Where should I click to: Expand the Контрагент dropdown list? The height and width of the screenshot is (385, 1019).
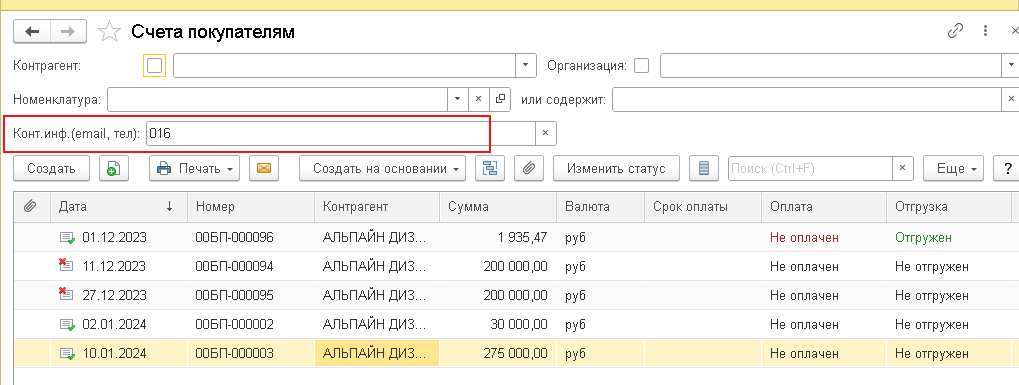(526, 66)
